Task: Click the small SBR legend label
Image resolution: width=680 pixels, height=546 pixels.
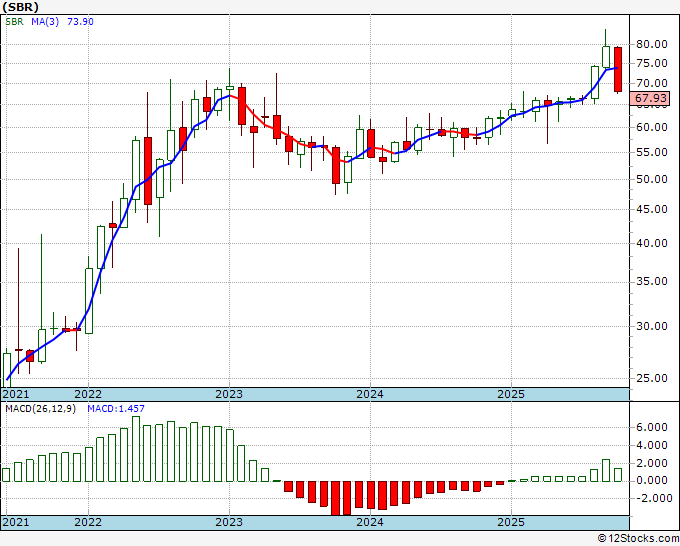Action: [x=13, y=21]
